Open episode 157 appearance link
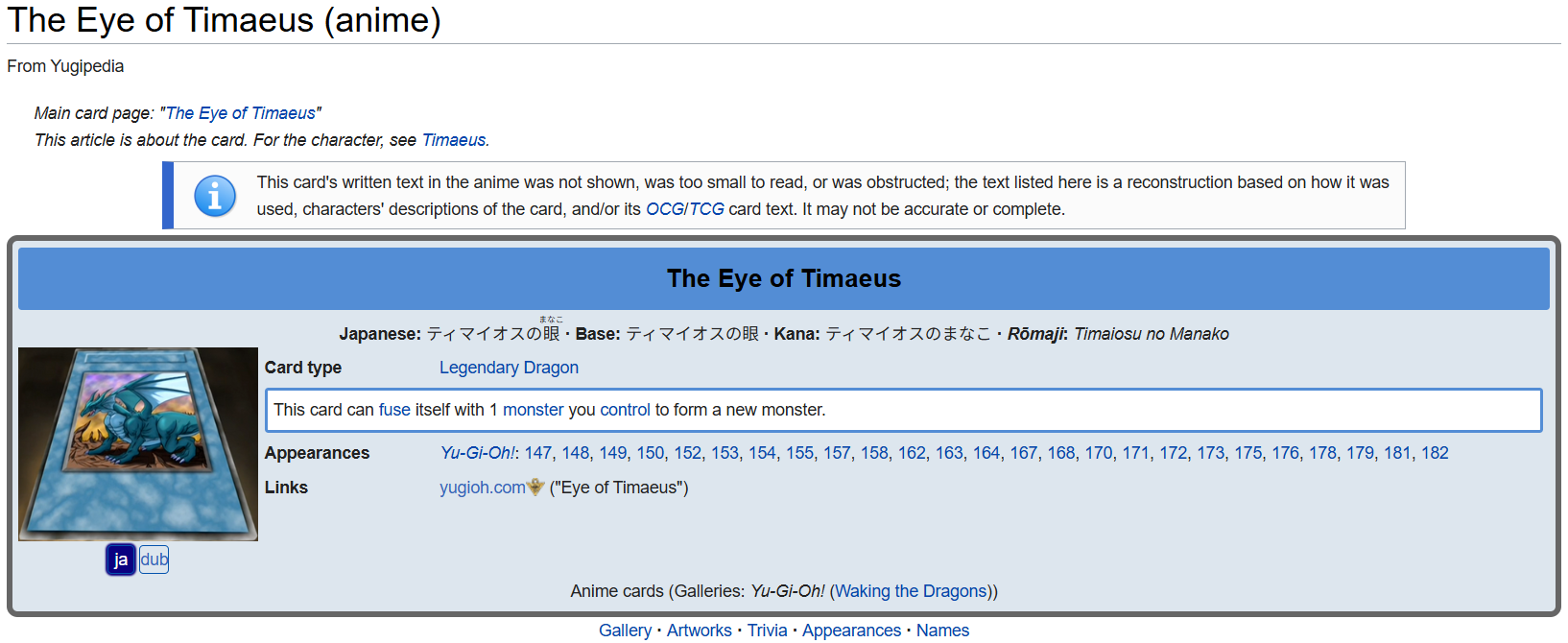Image resolution: width=1568 pixels, height=643 pixels. 837,453
